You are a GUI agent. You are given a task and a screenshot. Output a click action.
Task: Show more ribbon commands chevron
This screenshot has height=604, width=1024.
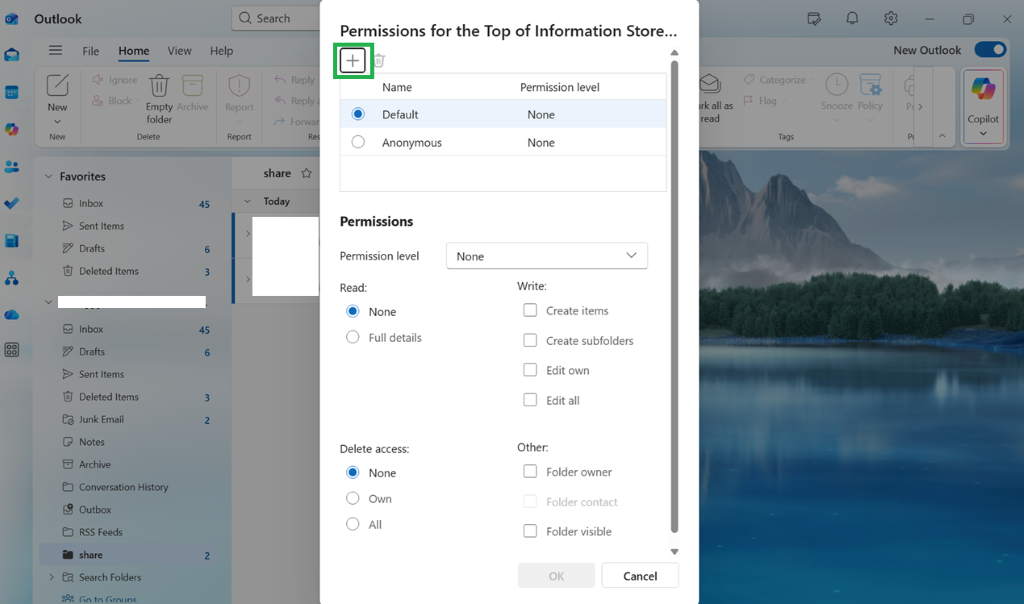click(920, 106)
